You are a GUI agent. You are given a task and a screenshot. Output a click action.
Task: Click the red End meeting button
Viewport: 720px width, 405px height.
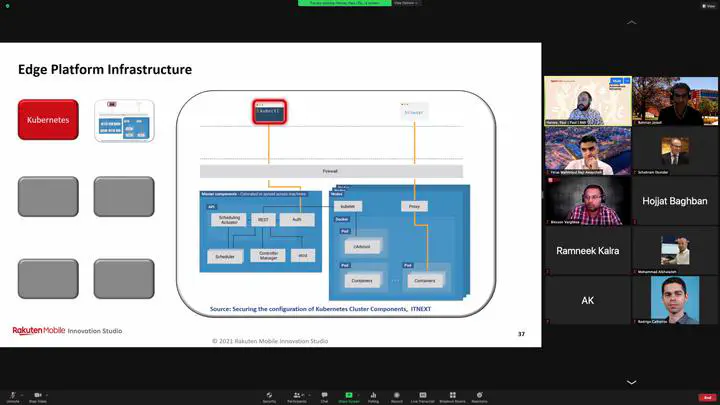point(706,396)
